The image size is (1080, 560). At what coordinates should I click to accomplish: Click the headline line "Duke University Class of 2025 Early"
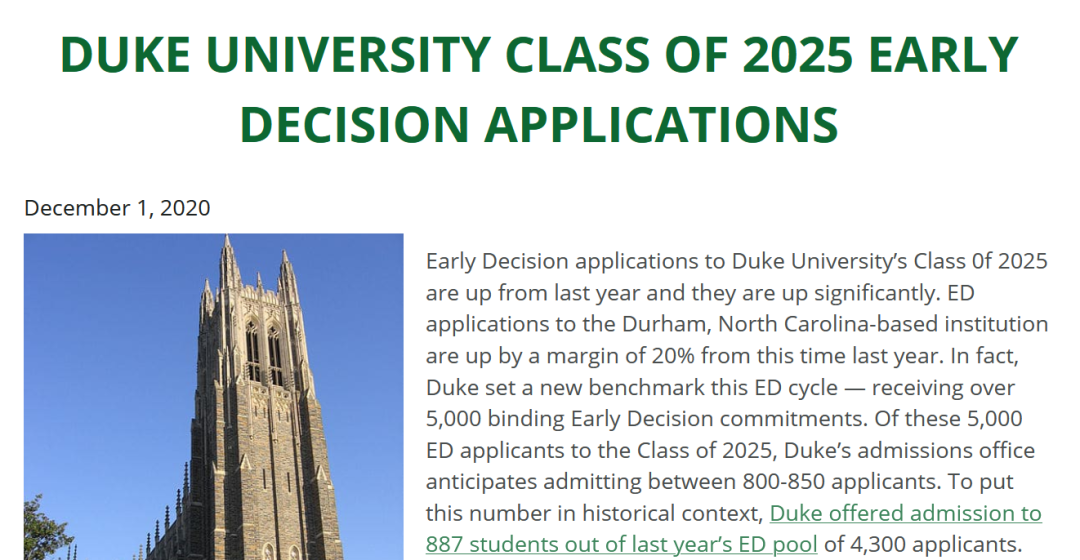[539, 56]
